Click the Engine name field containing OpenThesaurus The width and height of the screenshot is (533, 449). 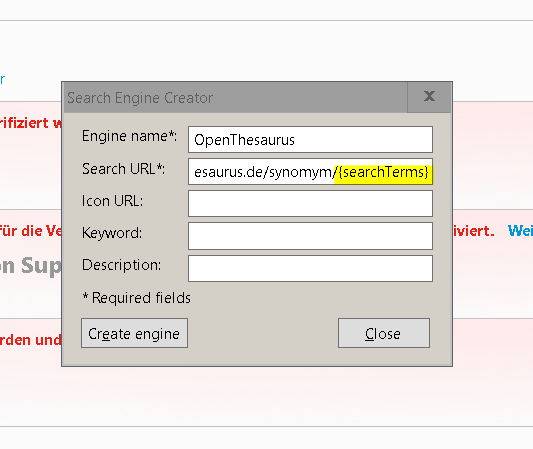[x=310, y=140]
